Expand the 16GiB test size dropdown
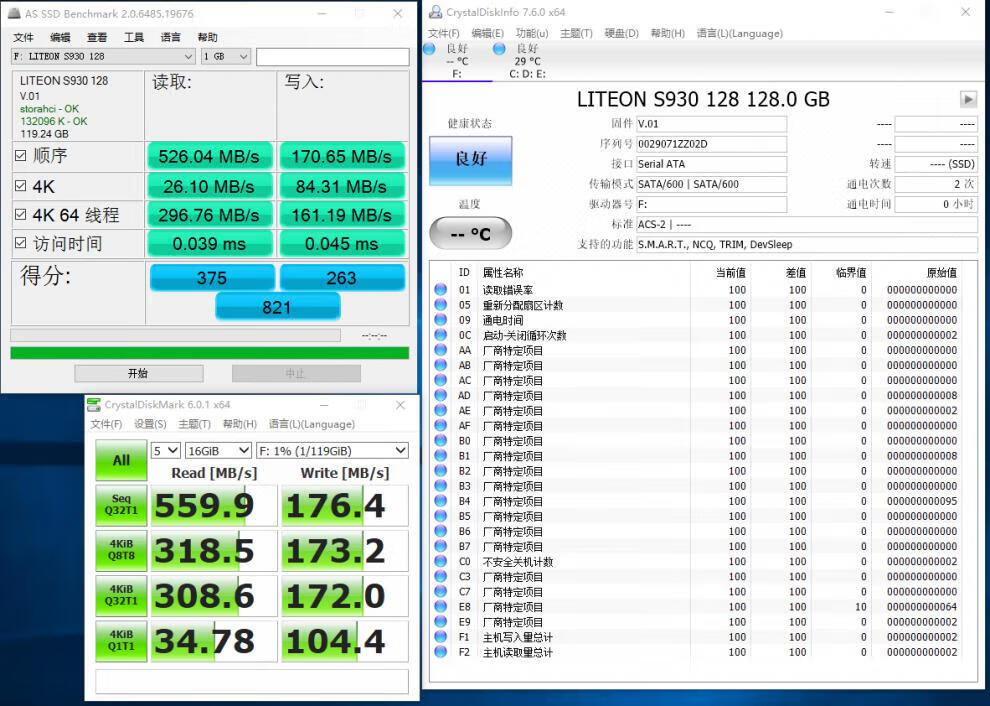This screenshot has width=990, height=706. coord(218,451)
